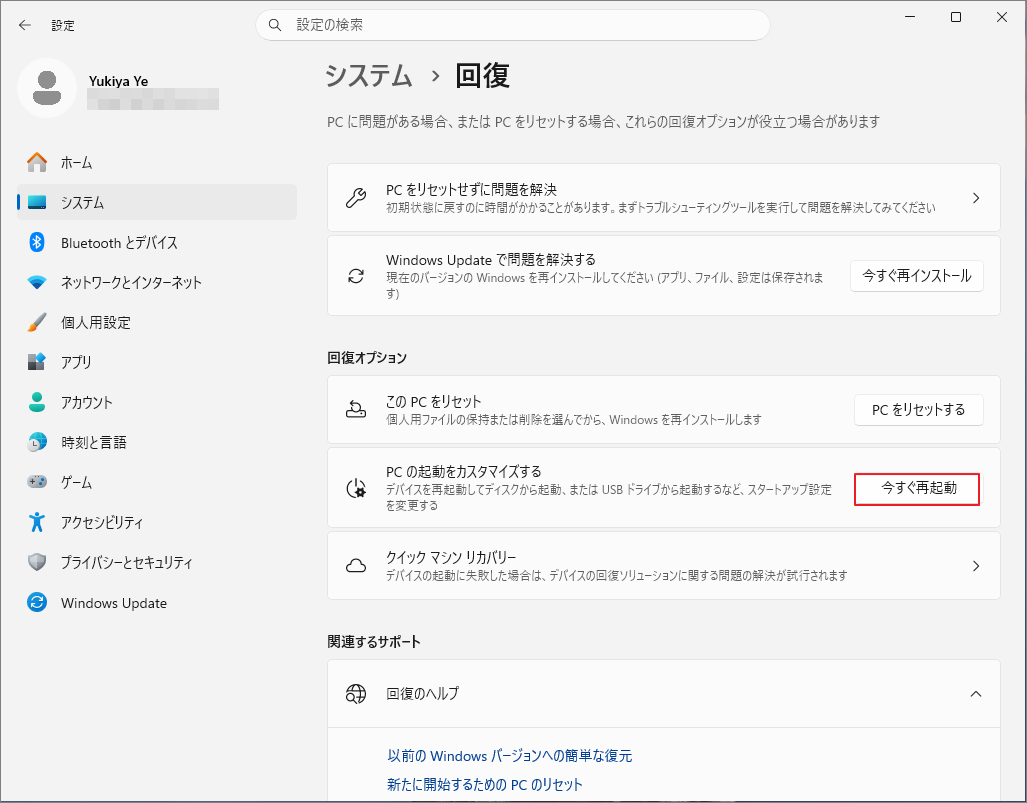Click the 個人用設定 paintbrush icon
Image resolution: width=1027 pixels, height=803 pixels.
37,322
